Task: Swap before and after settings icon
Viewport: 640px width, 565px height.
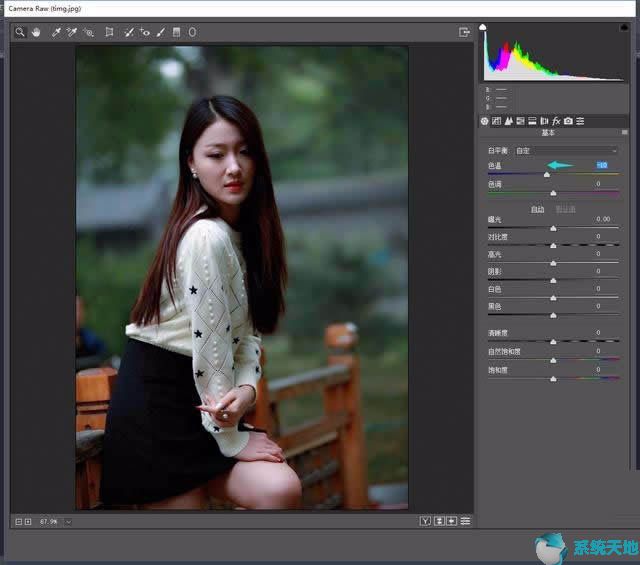Action: coord(439,521)
